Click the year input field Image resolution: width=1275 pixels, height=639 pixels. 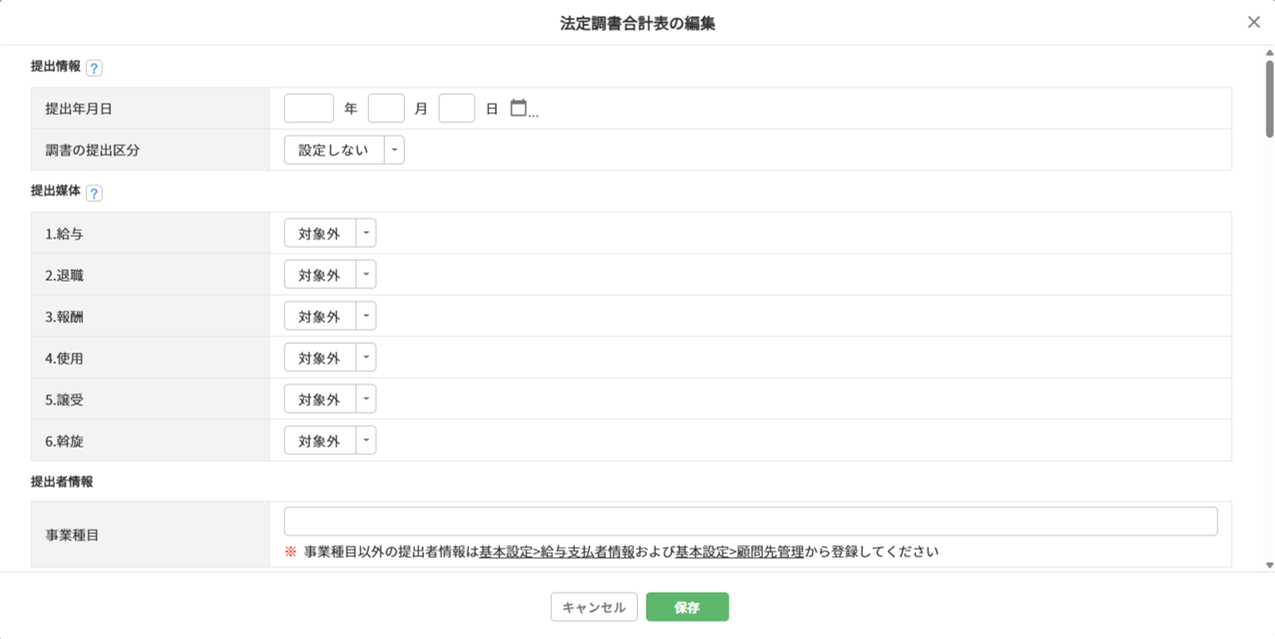coord(308,108)
